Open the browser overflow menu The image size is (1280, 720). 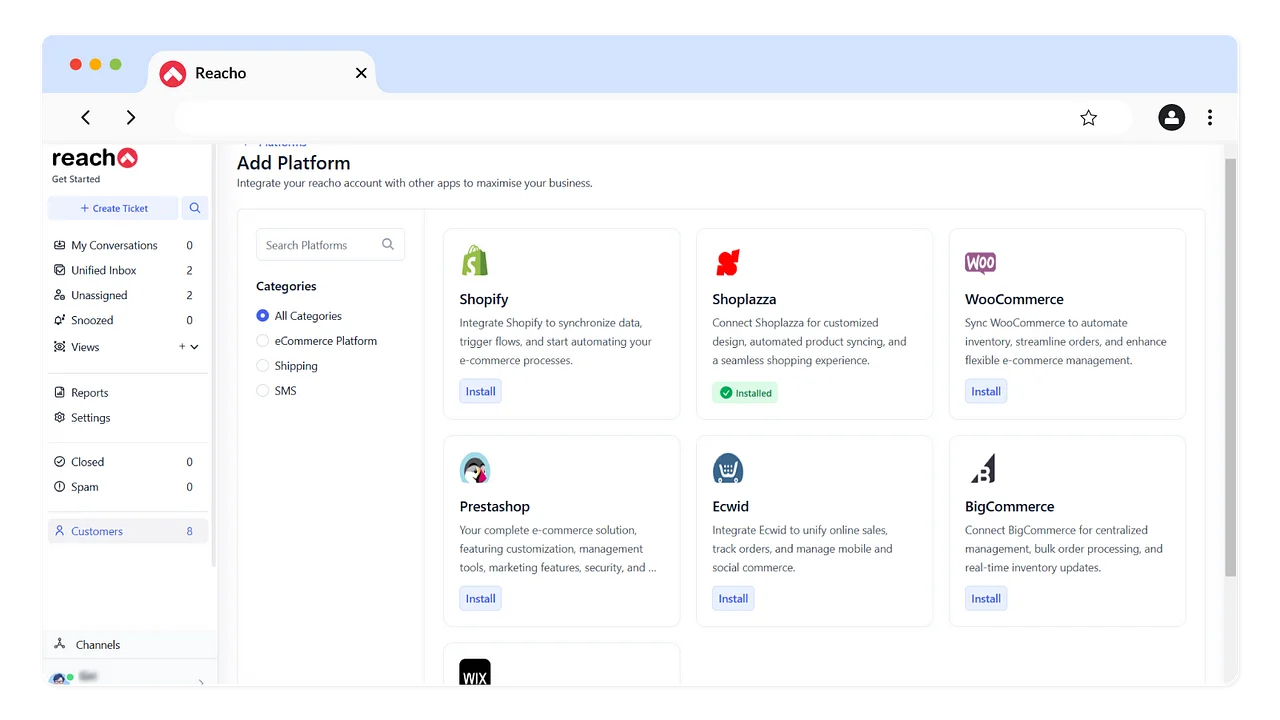(1210, 117)
